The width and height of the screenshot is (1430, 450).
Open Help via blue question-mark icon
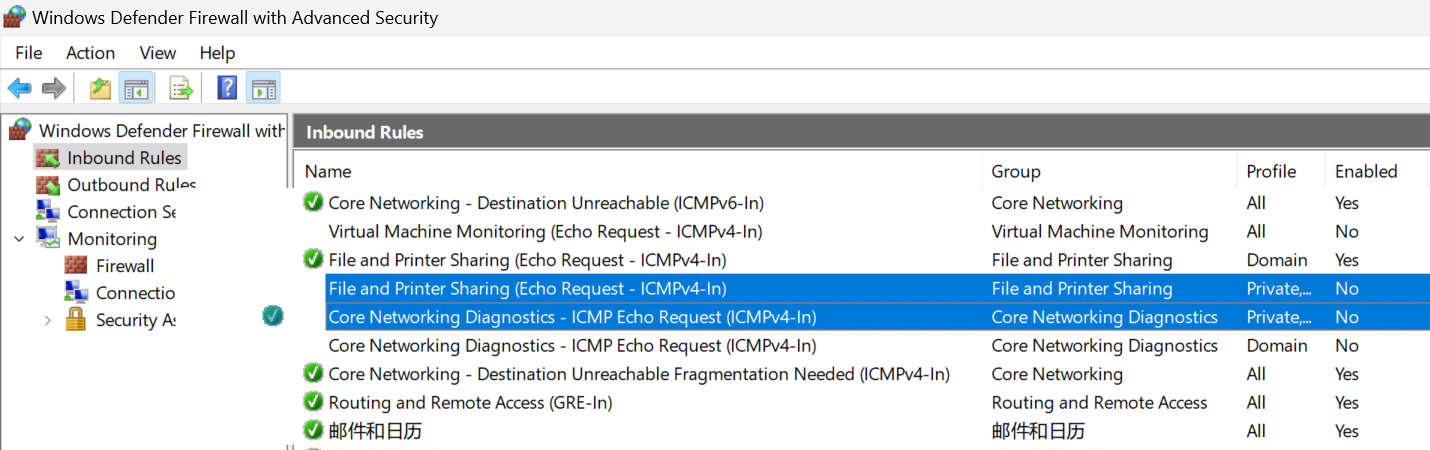click(227, 88)
